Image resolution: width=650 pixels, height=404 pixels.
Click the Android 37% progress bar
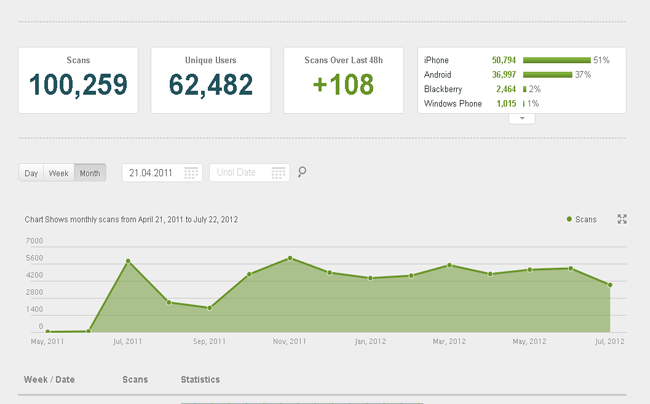tap(548, 75)
